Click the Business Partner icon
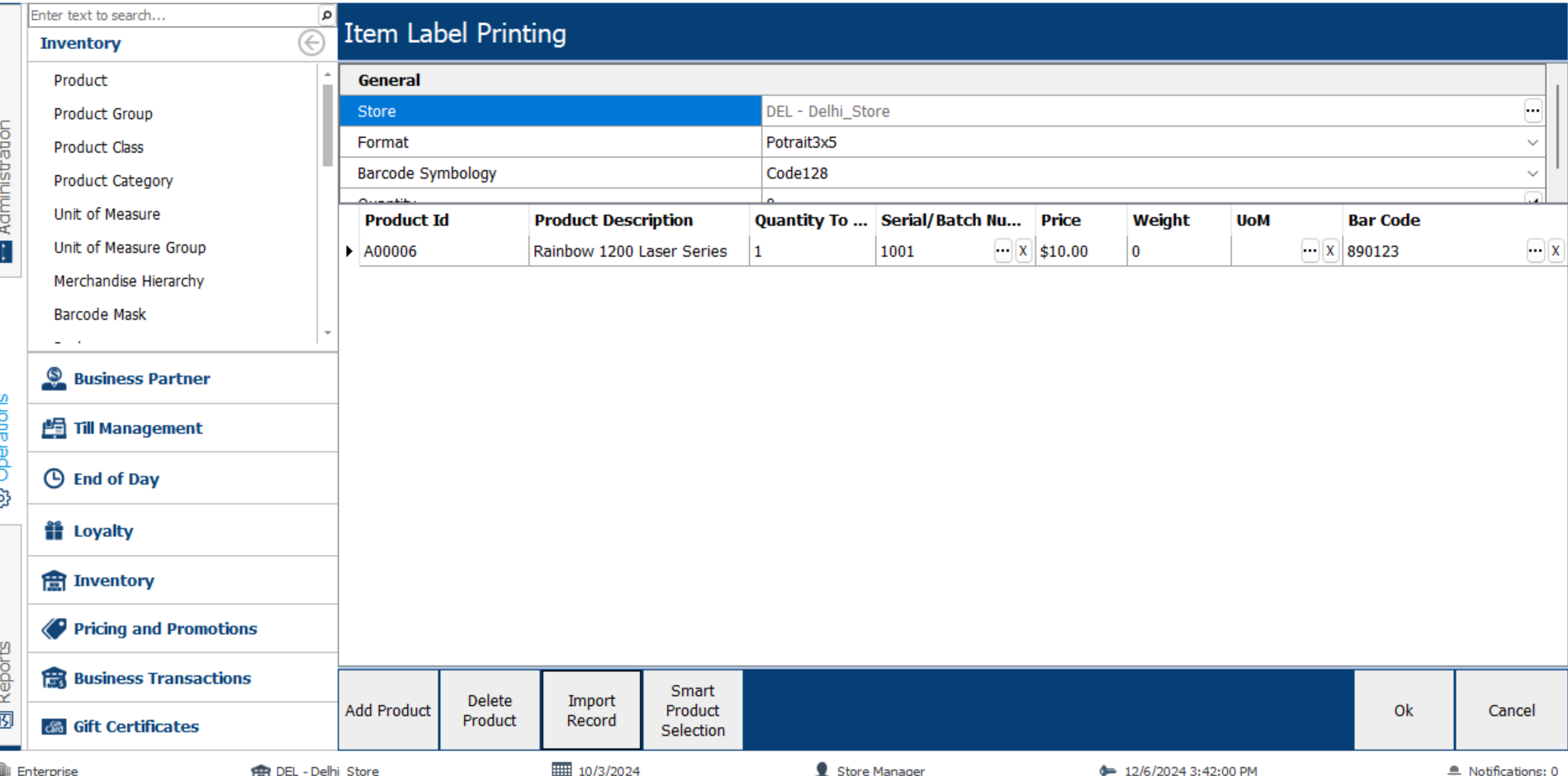1568x776 pixels. [x=54, y=379]
